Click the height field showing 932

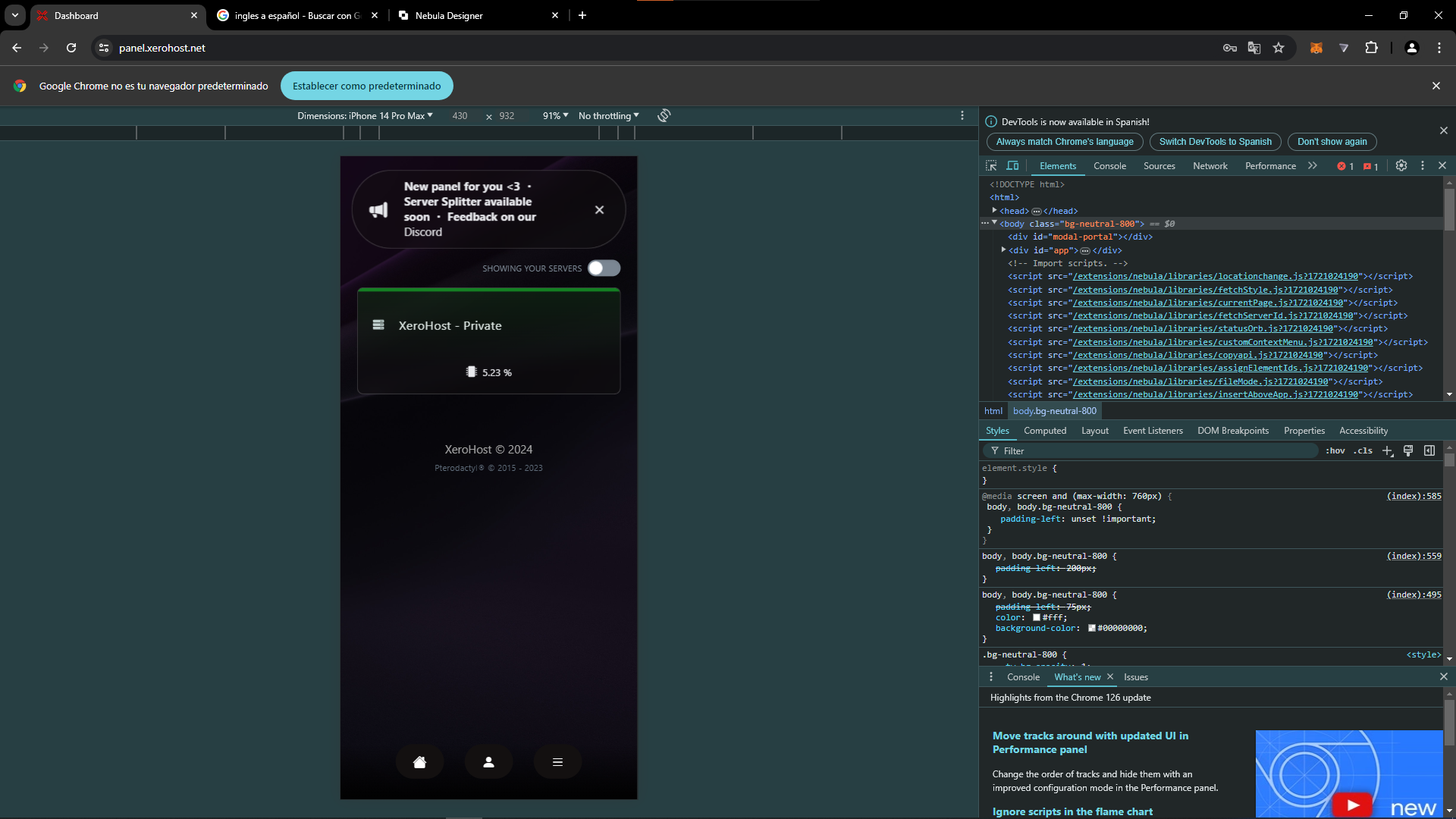point(507,115)
